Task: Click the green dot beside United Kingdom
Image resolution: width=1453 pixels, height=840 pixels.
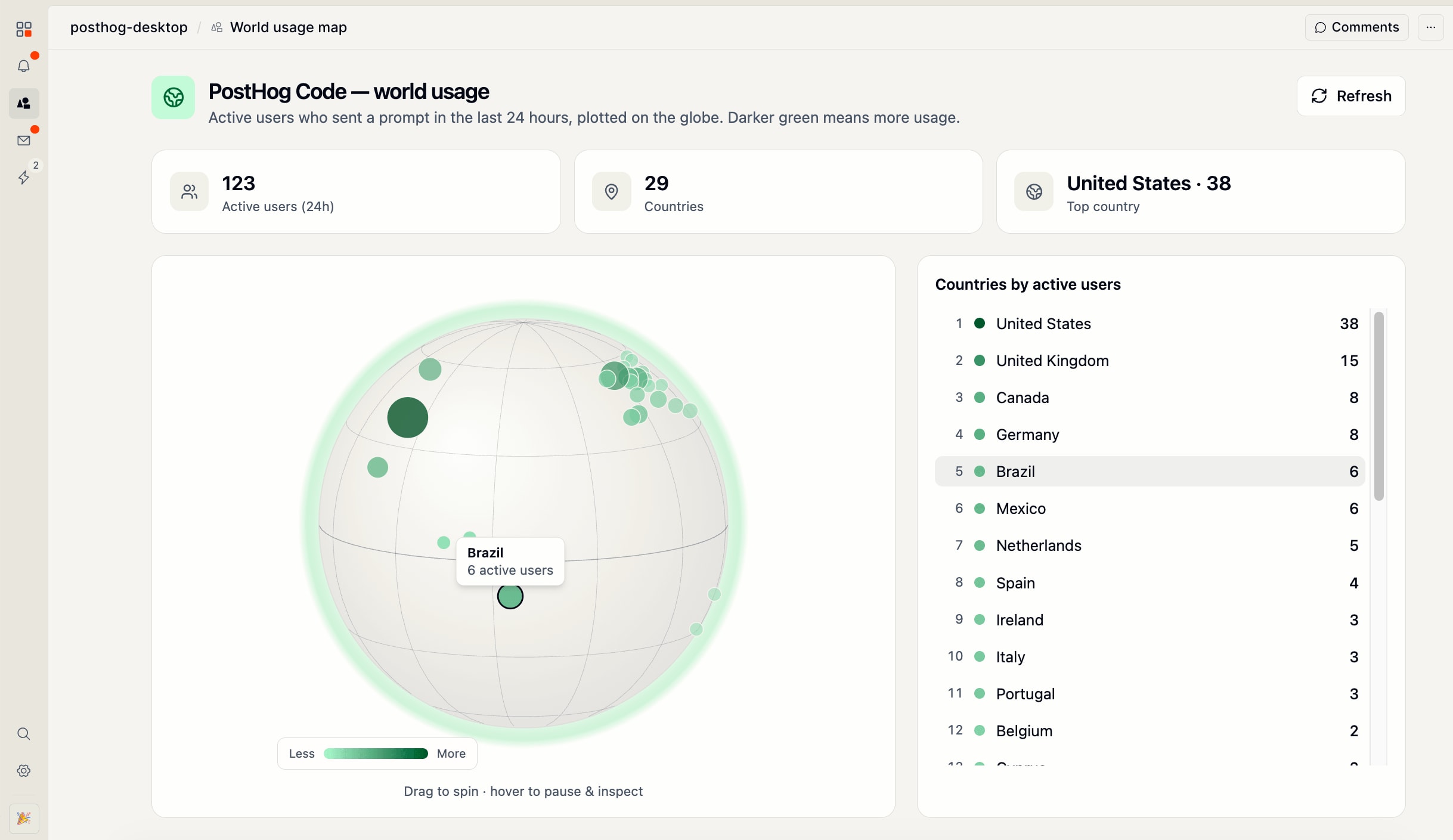Action: pos(979,361)
